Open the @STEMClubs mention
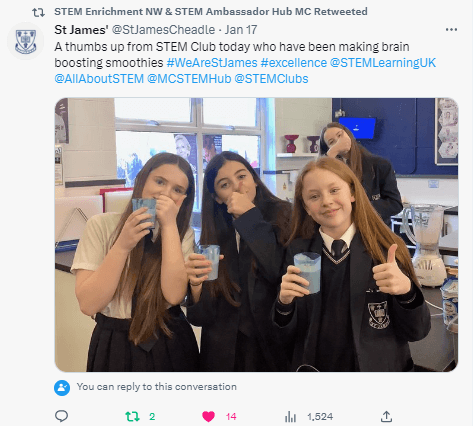The image size is (474, 426). pos(271,79)
